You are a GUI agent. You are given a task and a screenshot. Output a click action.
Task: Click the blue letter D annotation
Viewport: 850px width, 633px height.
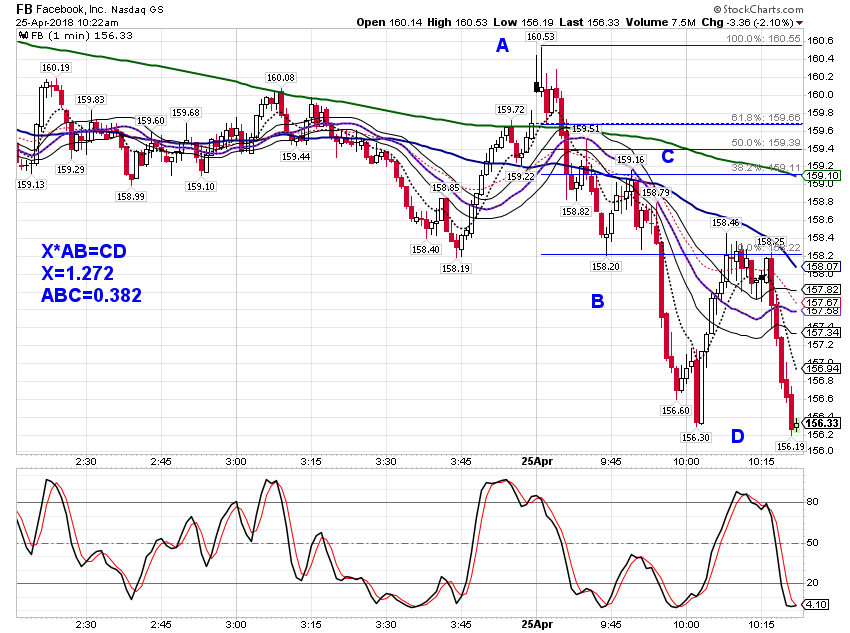tap(738, 436)
